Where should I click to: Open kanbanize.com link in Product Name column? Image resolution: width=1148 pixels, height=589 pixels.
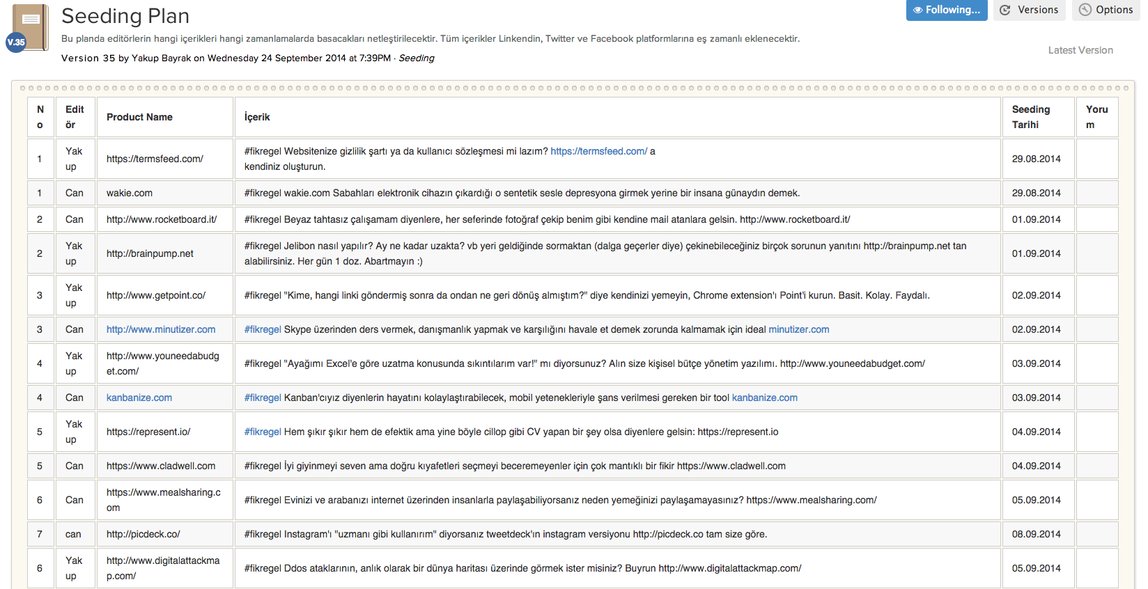139,398
